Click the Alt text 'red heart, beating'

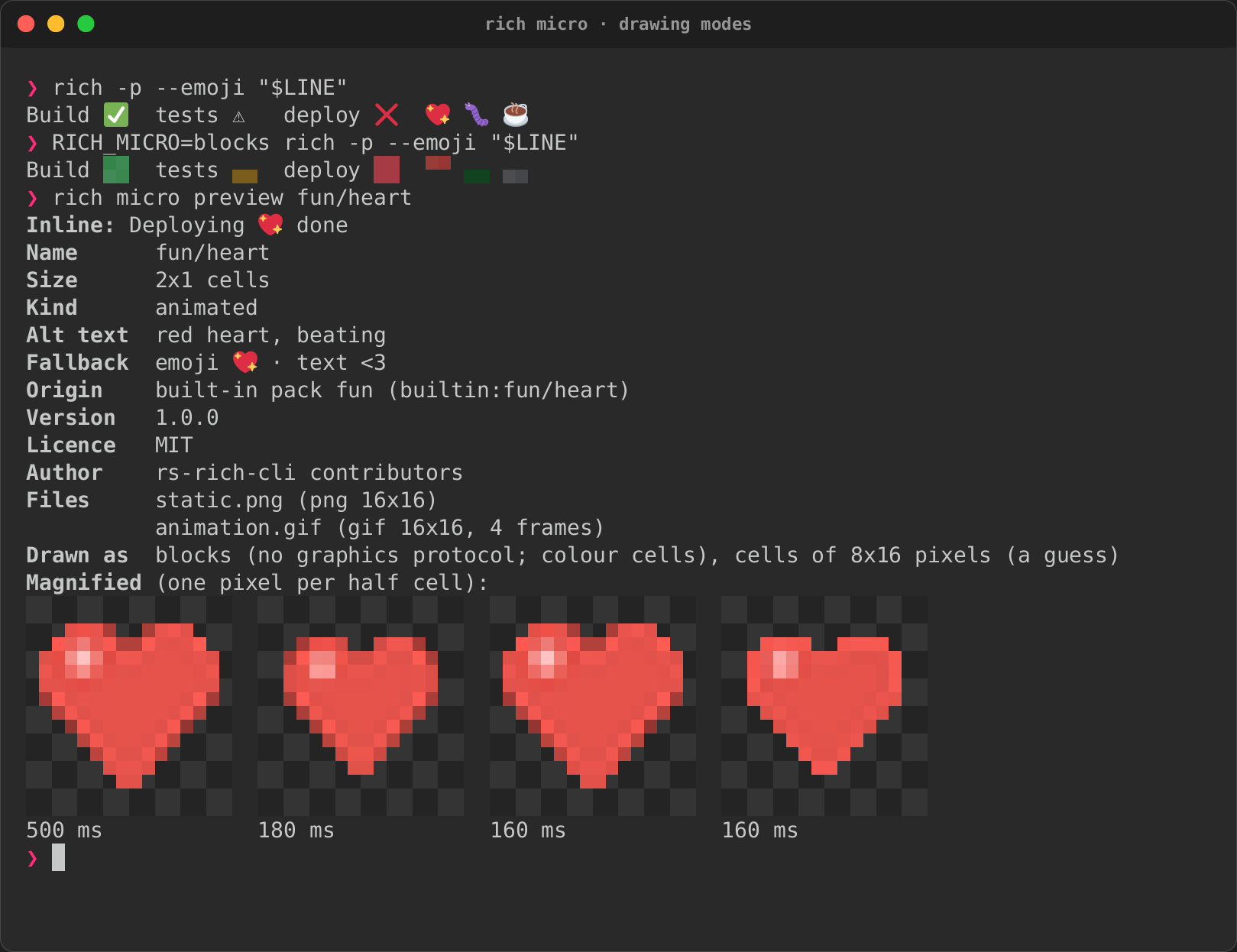click(270, 335)
